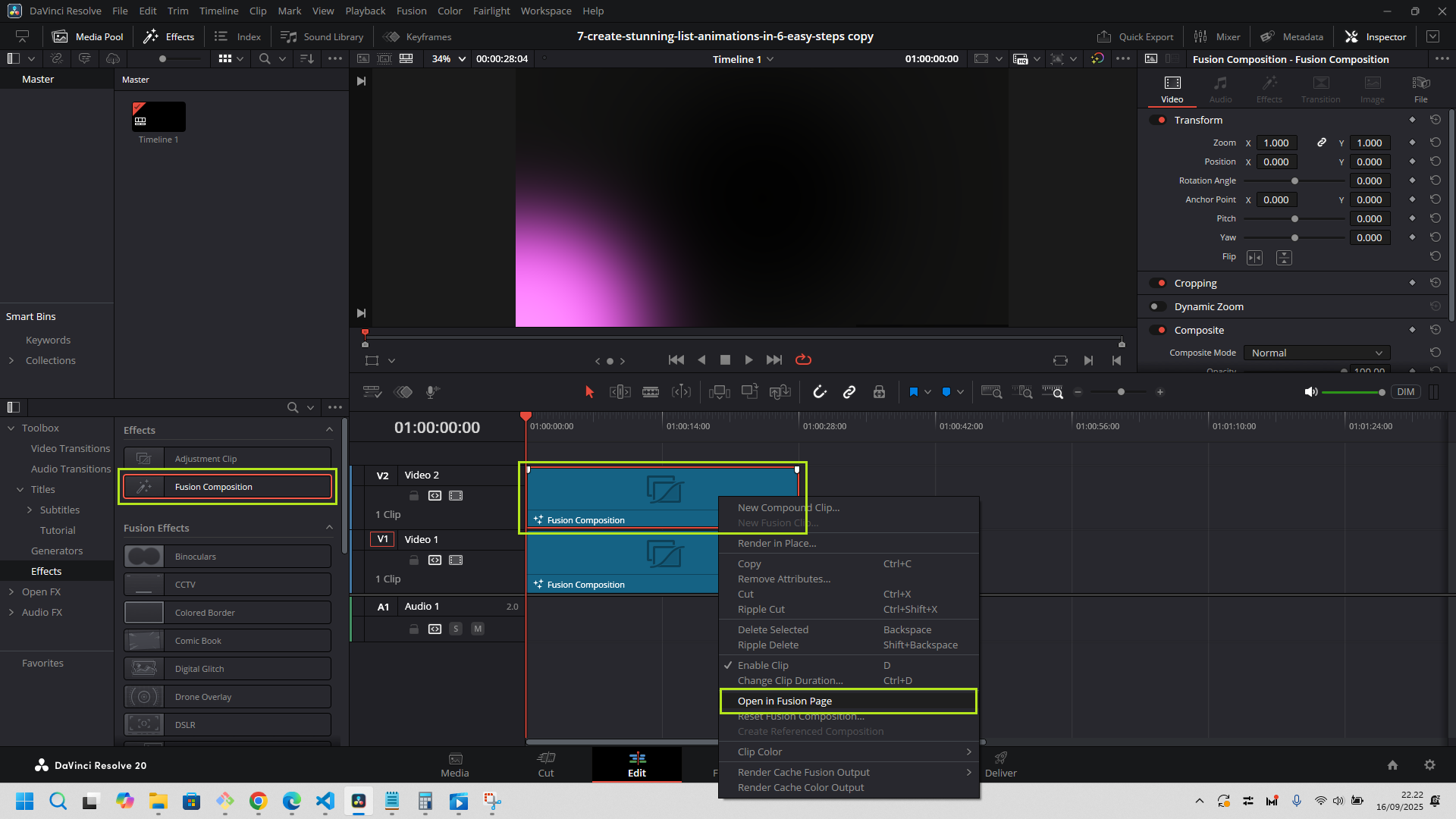The image size is (1456, 819).
Task: Disable the Transform section toggle
Action: (1158, 120)
